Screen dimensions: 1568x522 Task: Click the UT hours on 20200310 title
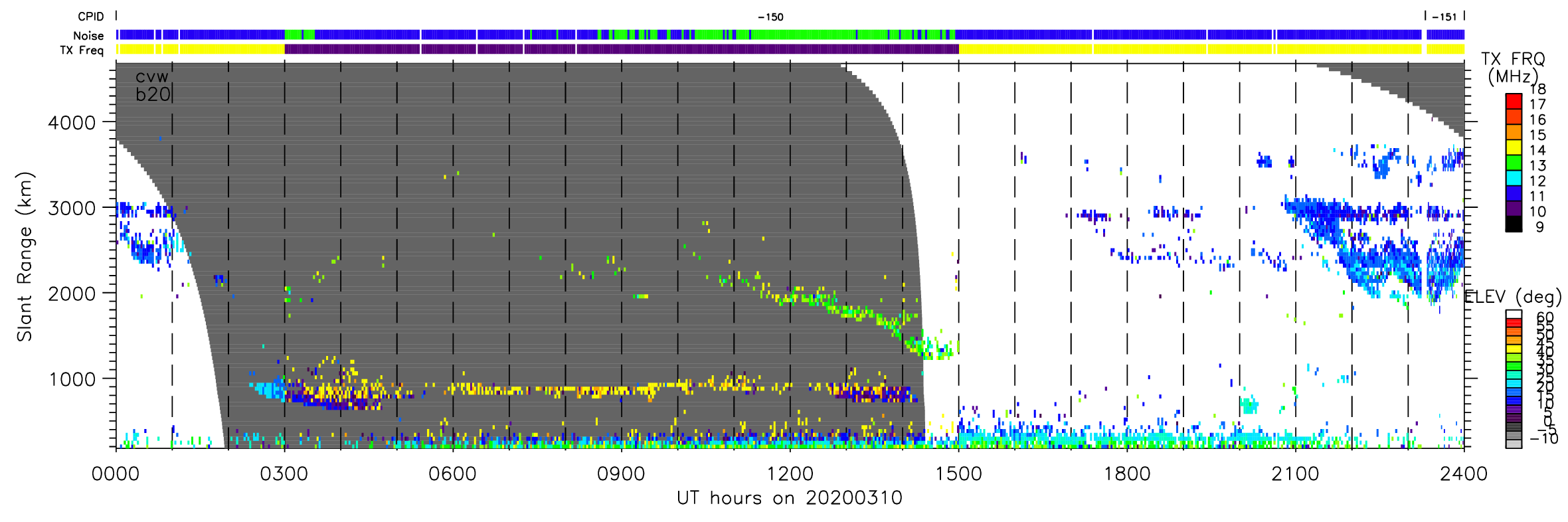[x=790, y=498]
